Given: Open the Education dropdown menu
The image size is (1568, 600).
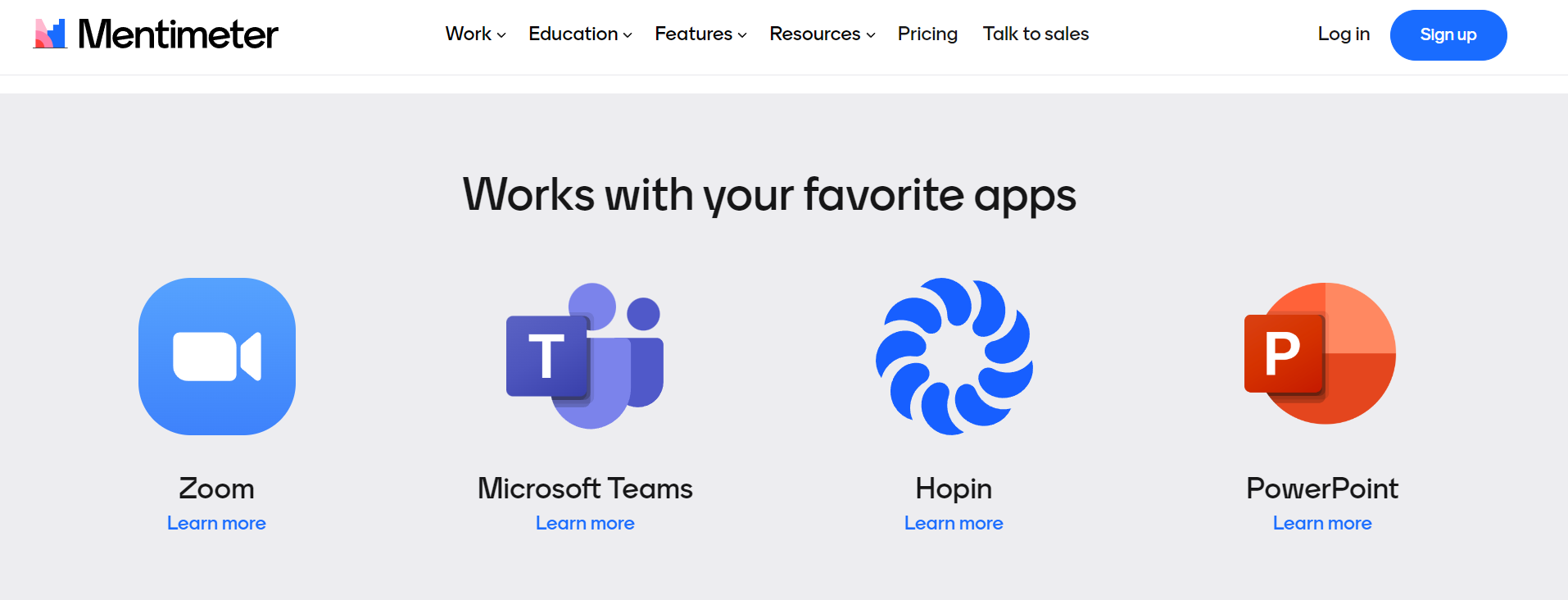Looking at the screenshot, I should pyautogui.click(x=580, y=34).
